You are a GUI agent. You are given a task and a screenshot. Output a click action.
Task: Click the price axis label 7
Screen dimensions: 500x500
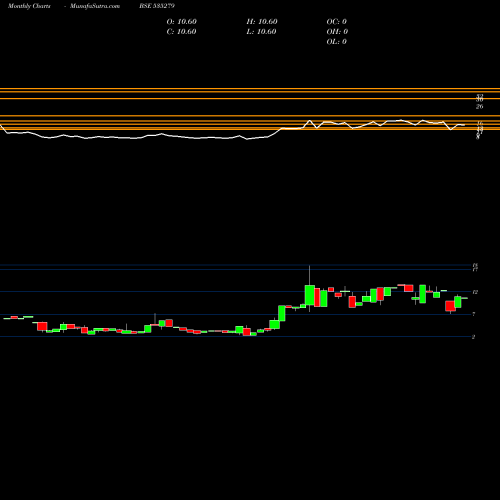474,314
